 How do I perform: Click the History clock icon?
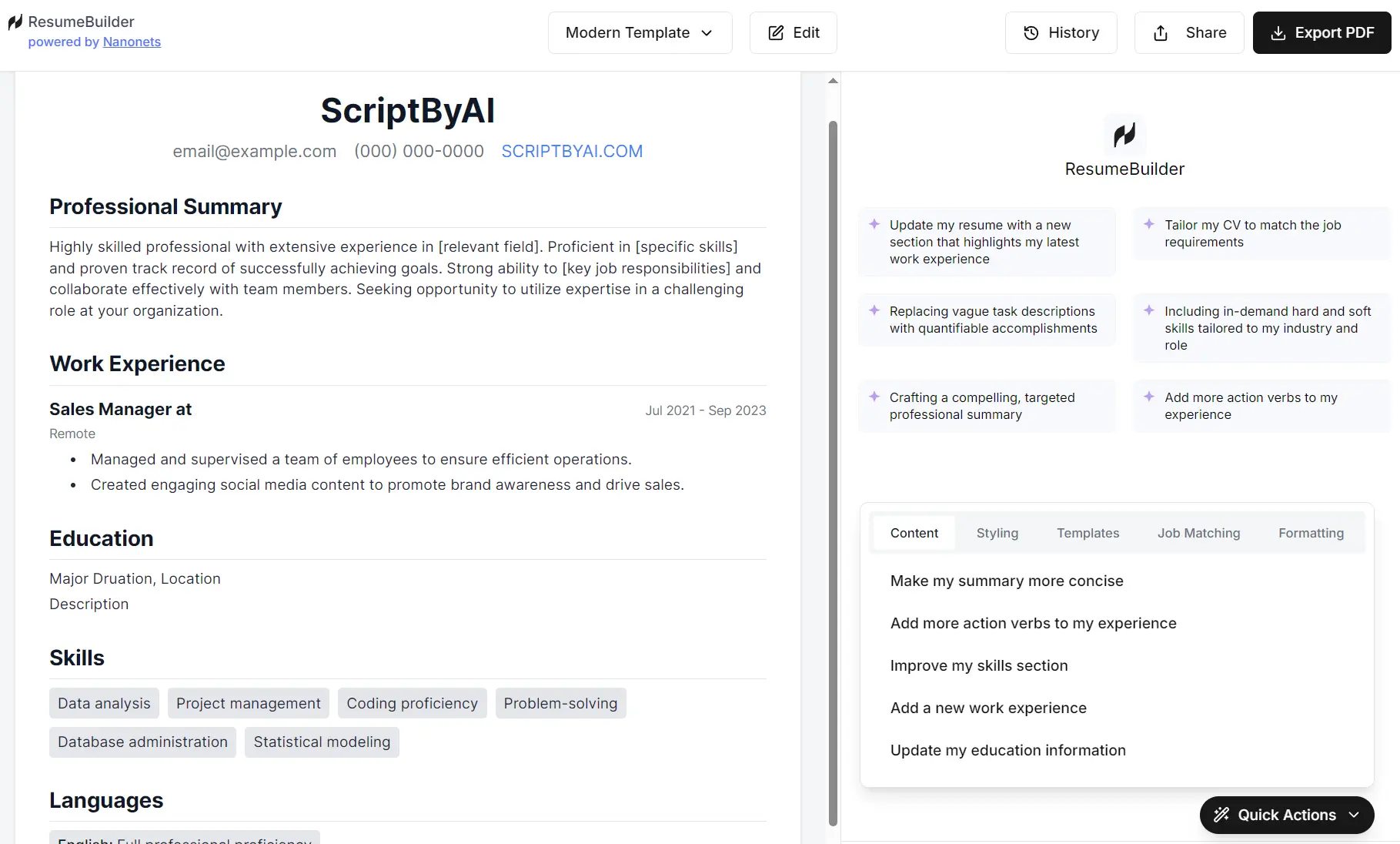click(1031, 32)
